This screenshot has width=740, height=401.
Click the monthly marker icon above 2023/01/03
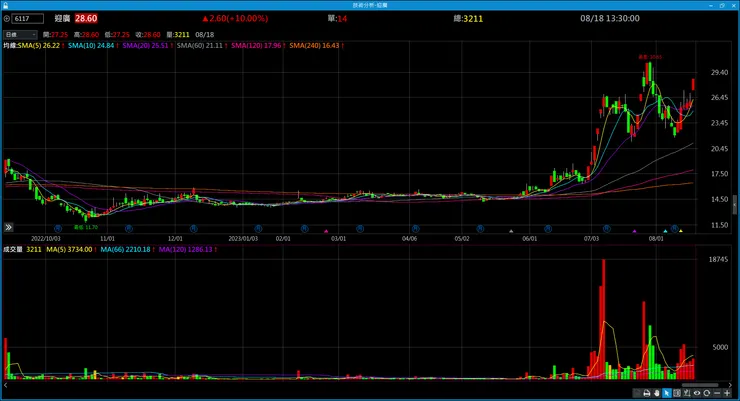click(x=258, y=229)
